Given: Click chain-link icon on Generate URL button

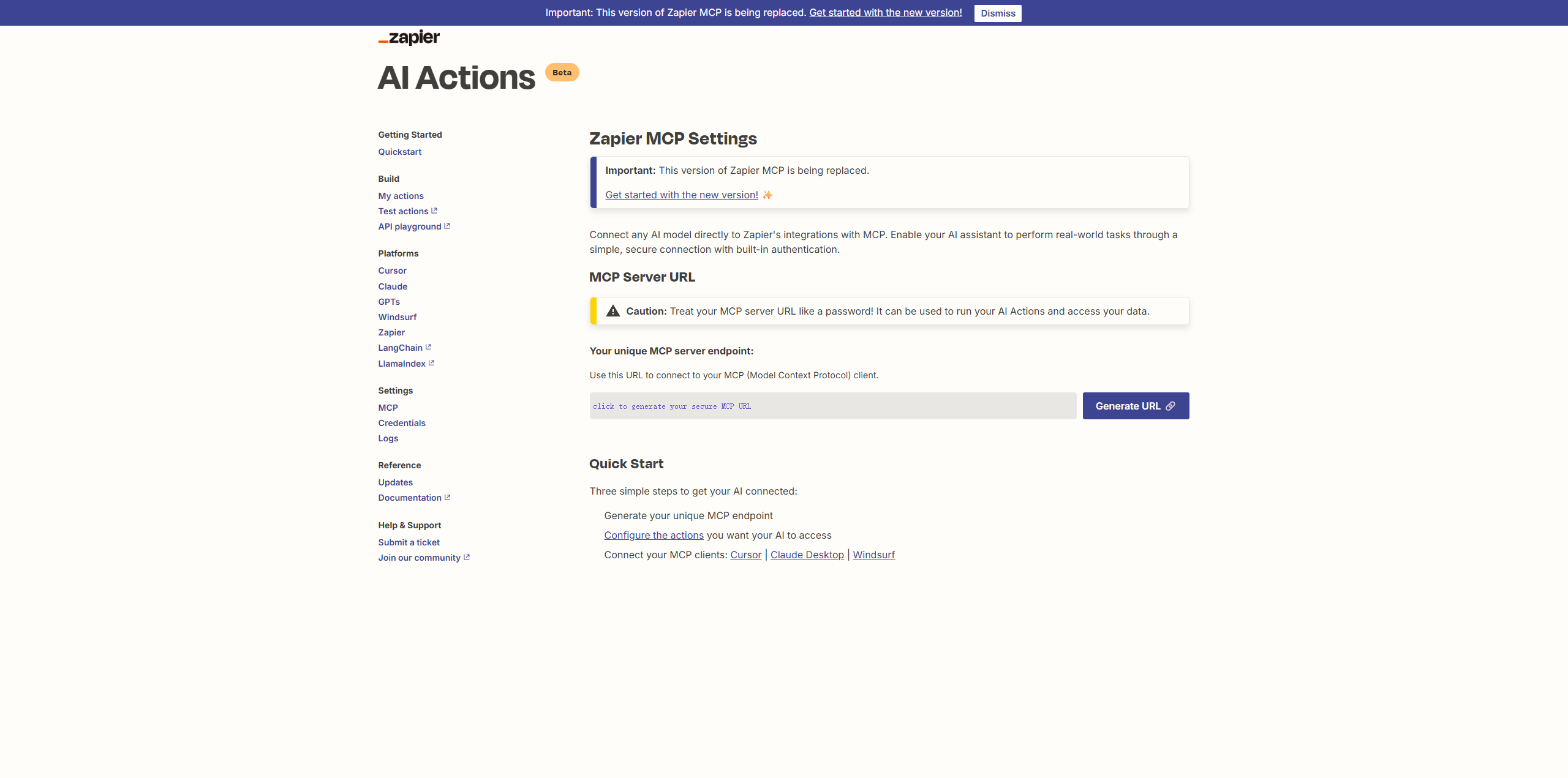Looking at the screenshot, I should coord(1170,406).
